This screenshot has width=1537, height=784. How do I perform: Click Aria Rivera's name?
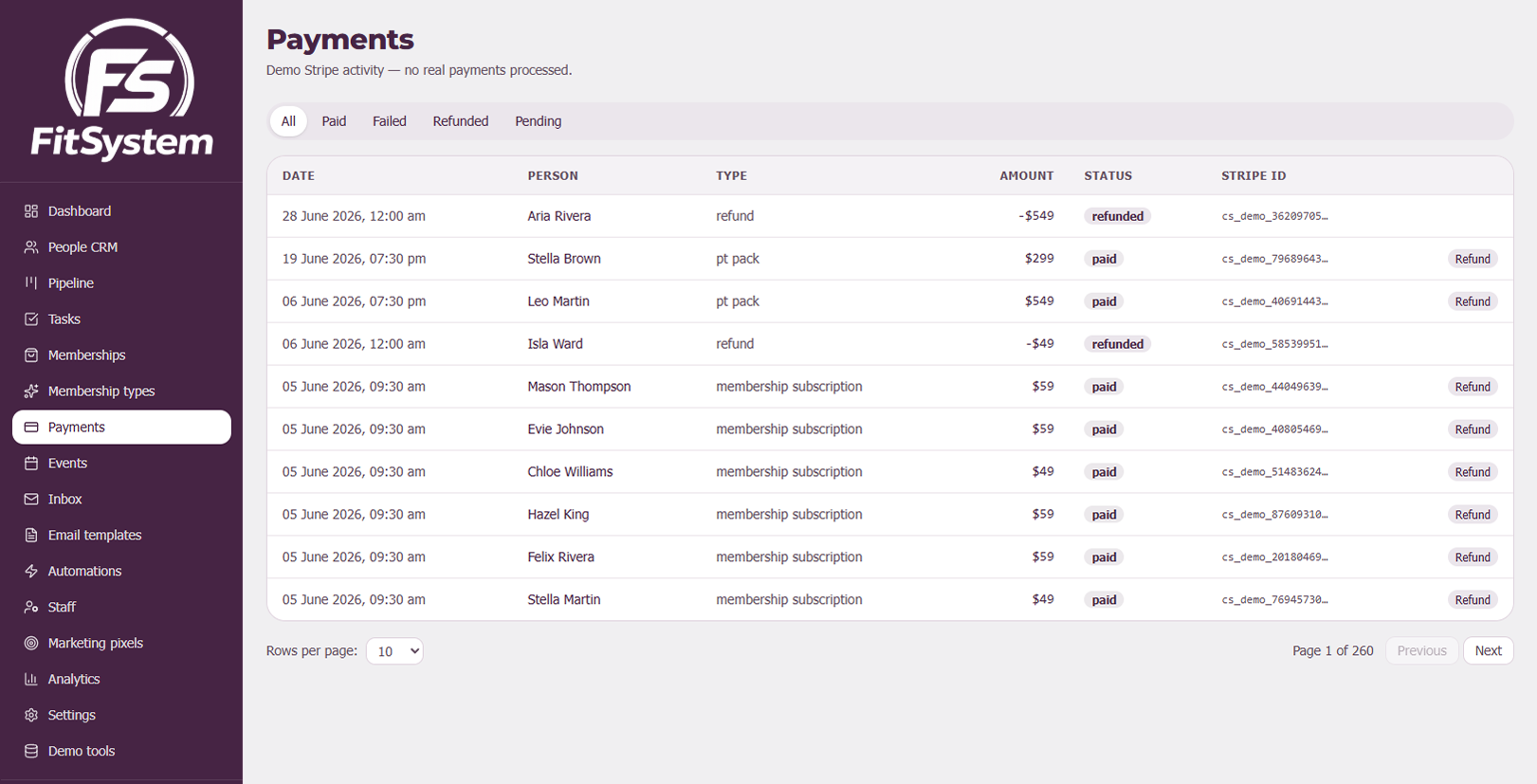coord(559,216)
